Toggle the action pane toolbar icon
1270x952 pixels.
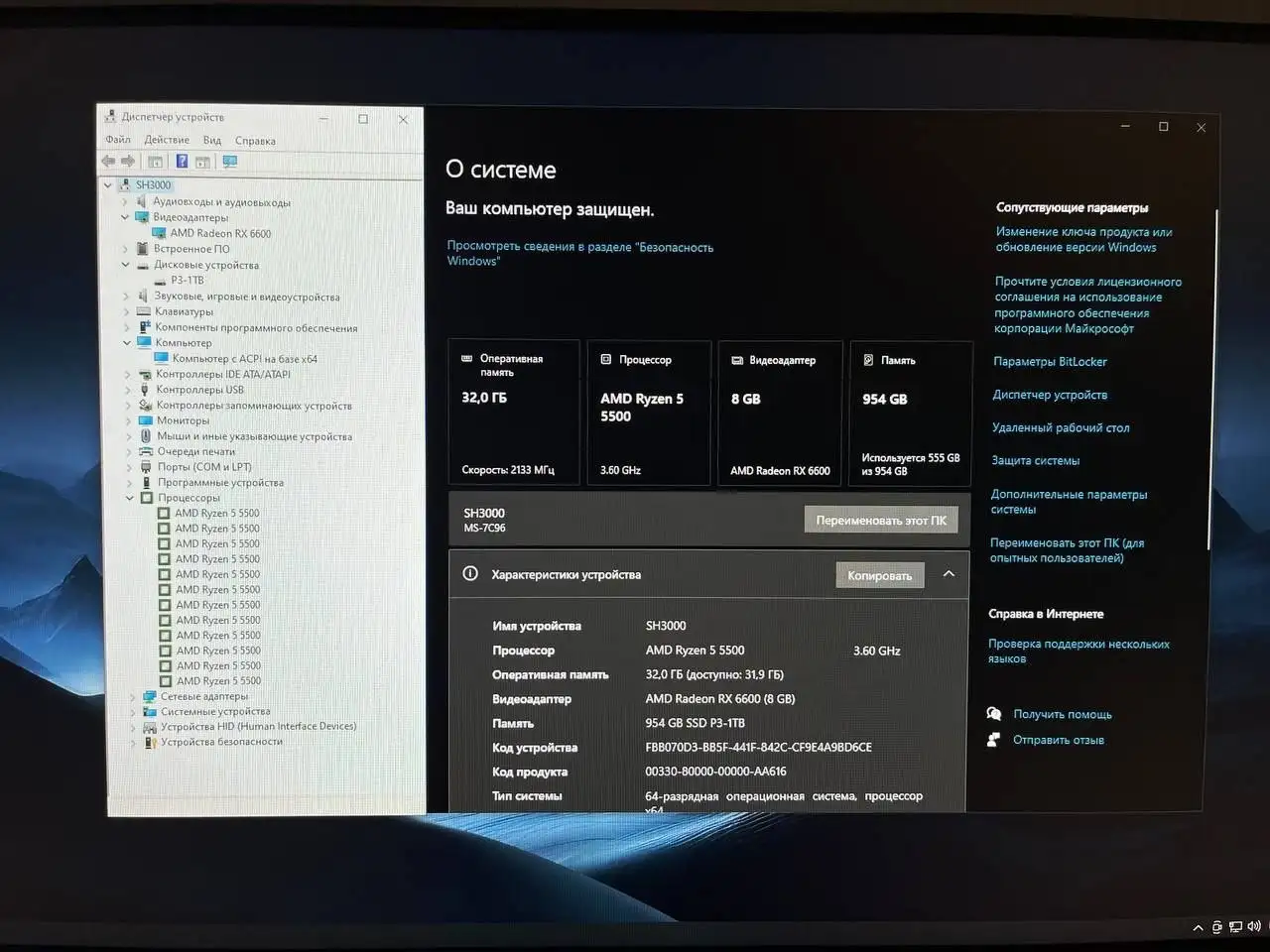pyautogui.click(x=202, y=162)
